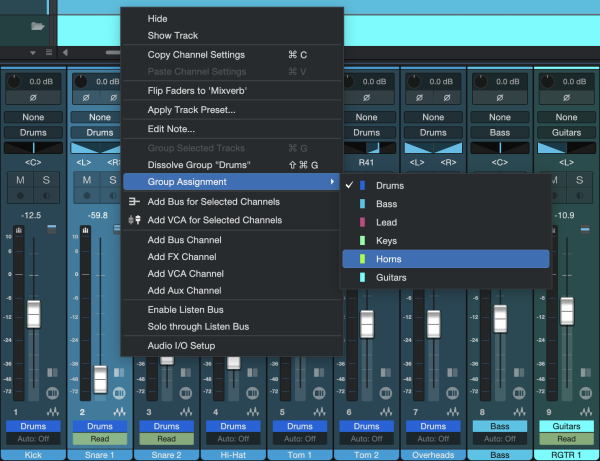
Task: Click the Overheads input gain knob
Action: pos(414,81)
